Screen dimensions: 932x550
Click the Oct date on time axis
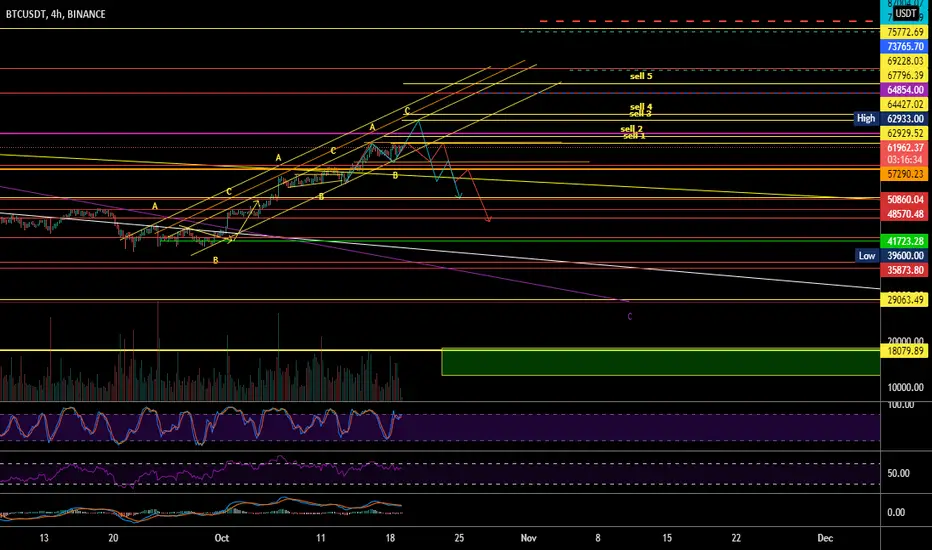(222, 538)
